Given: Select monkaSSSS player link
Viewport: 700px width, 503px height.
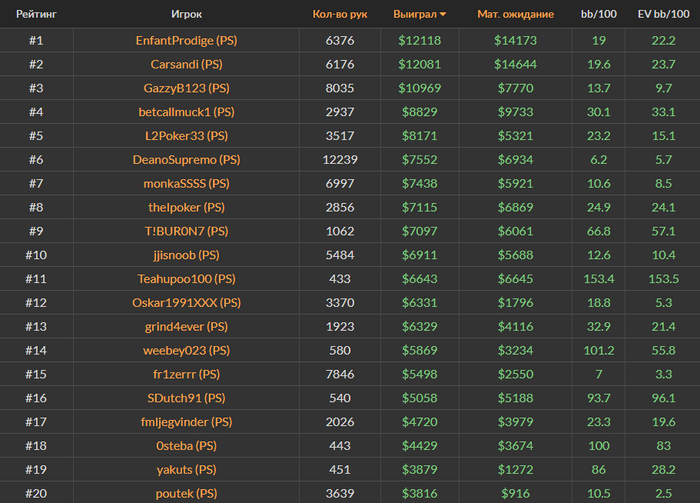Looking at the screenshot, I should point(186,183).
